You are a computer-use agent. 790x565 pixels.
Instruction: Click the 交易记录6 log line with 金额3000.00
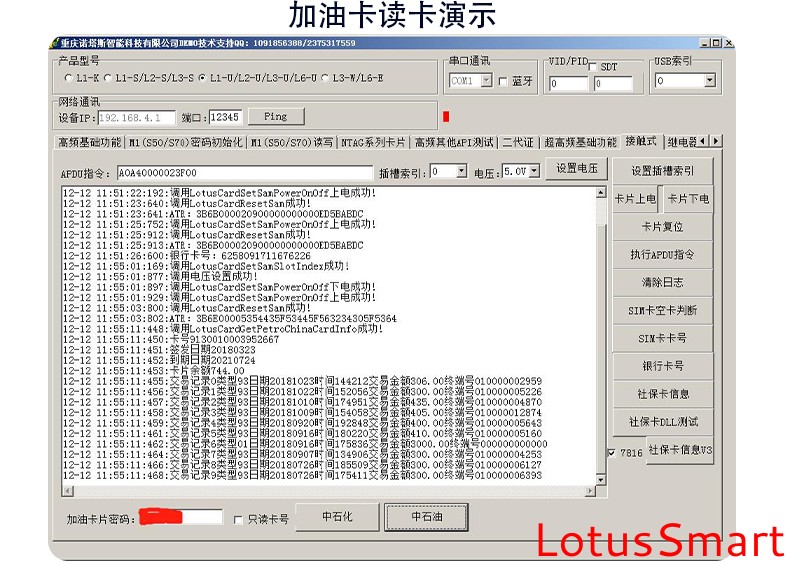305,444
